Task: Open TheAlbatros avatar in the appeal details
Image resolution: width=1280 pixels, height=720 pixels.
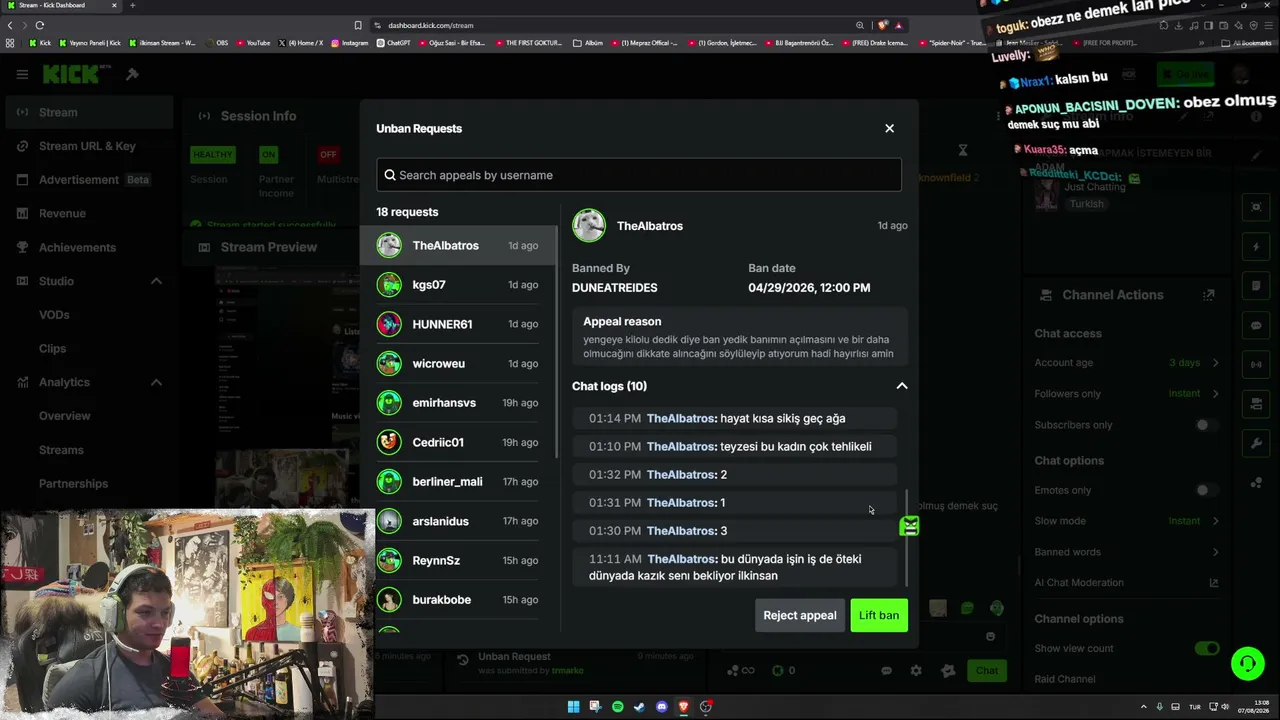Action: coord(589,226)
